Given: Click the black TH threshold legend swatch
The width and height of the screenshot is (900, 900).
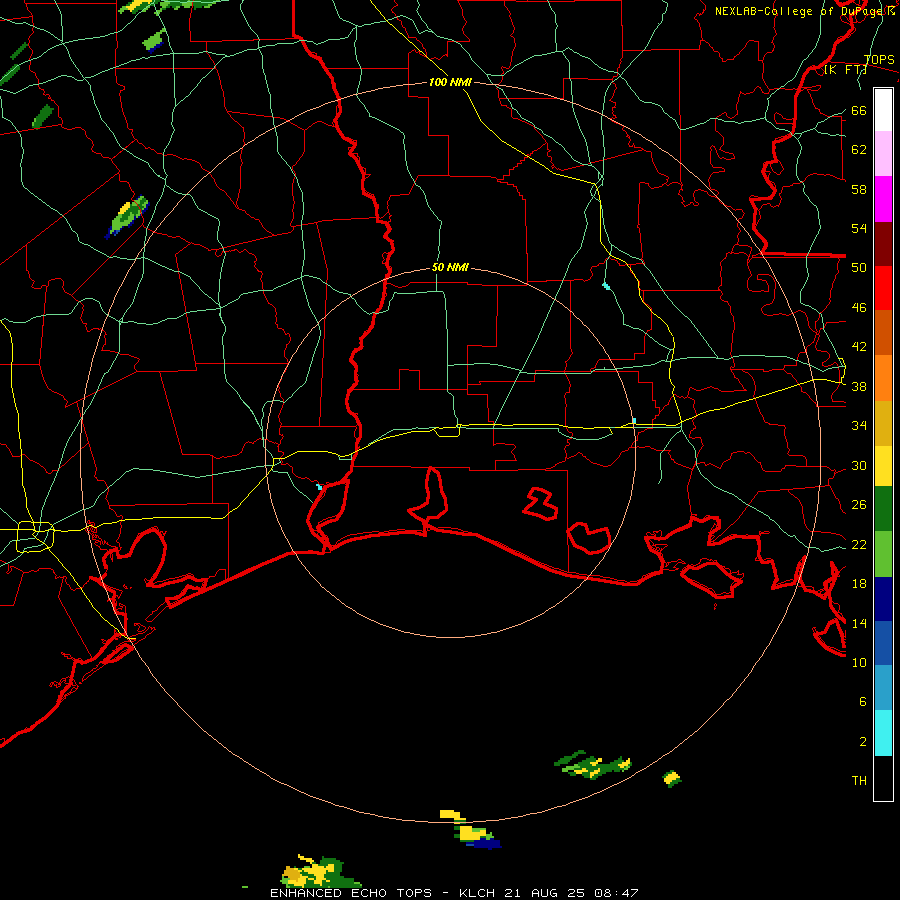Looking at the screenshot, I should pyautogui.click(x=883, y=778).
